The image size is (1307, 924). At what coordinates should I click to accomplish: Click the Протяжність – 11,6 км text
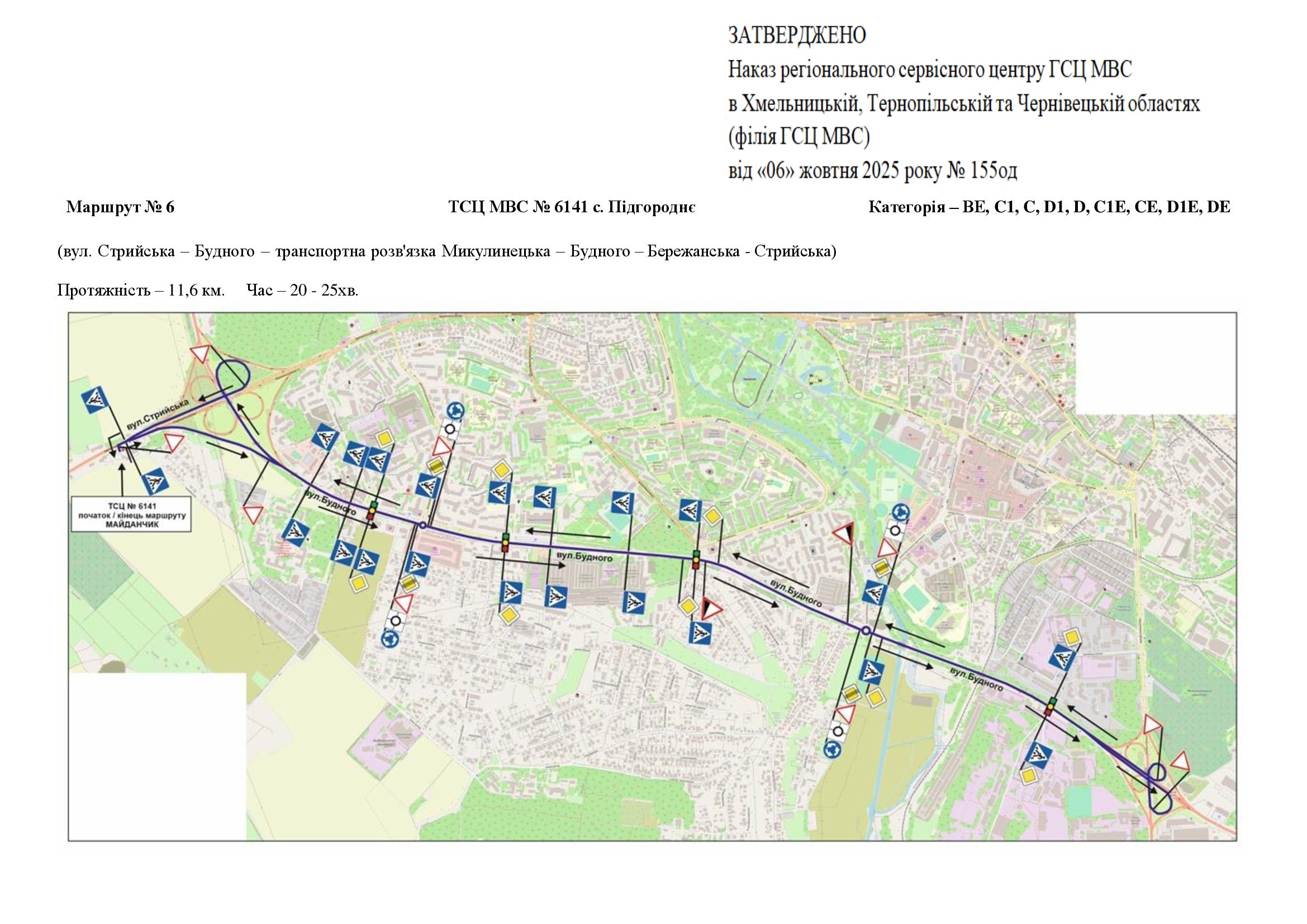coord(141,290)
